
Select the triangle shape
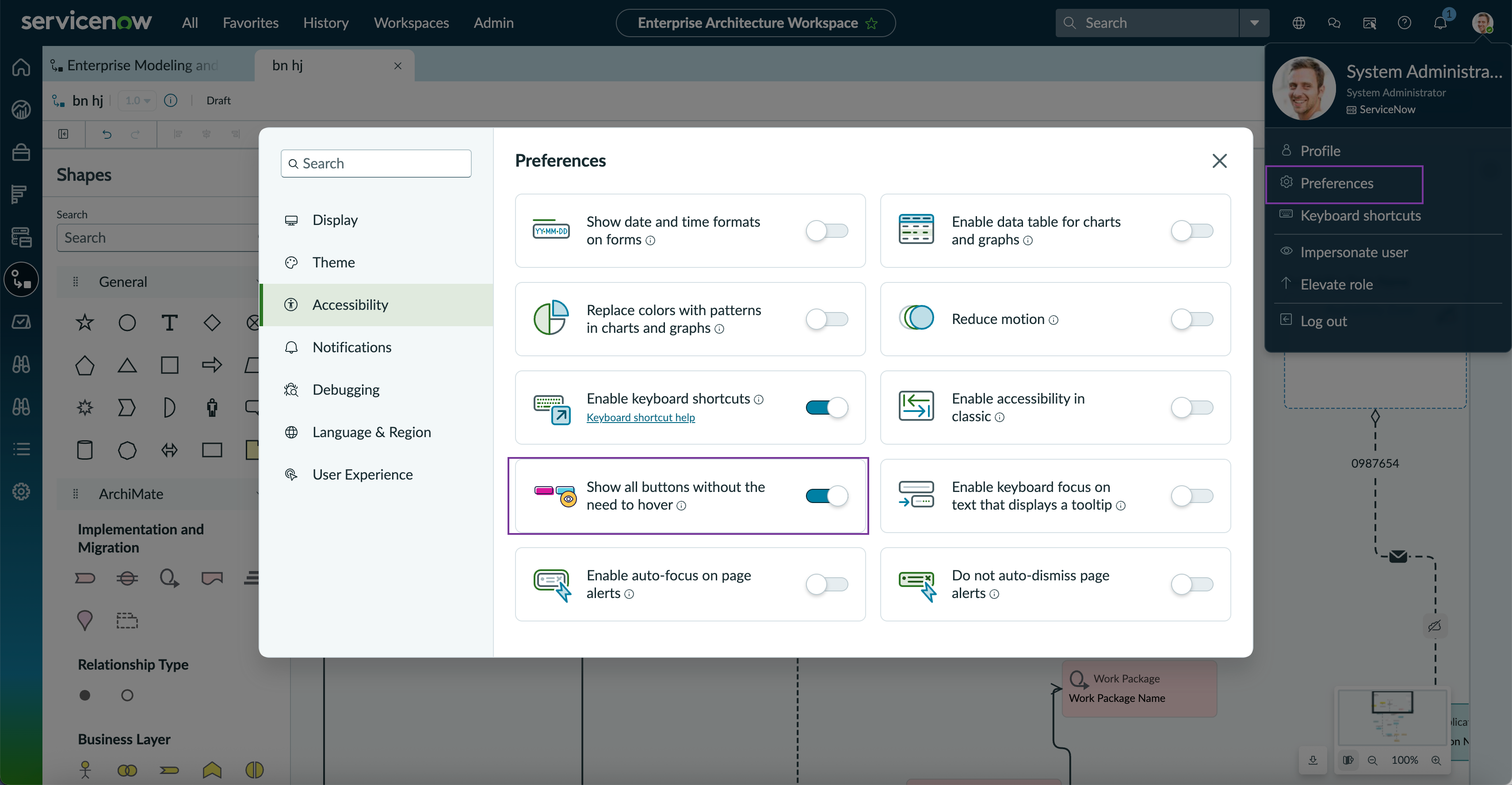[127, 365]
